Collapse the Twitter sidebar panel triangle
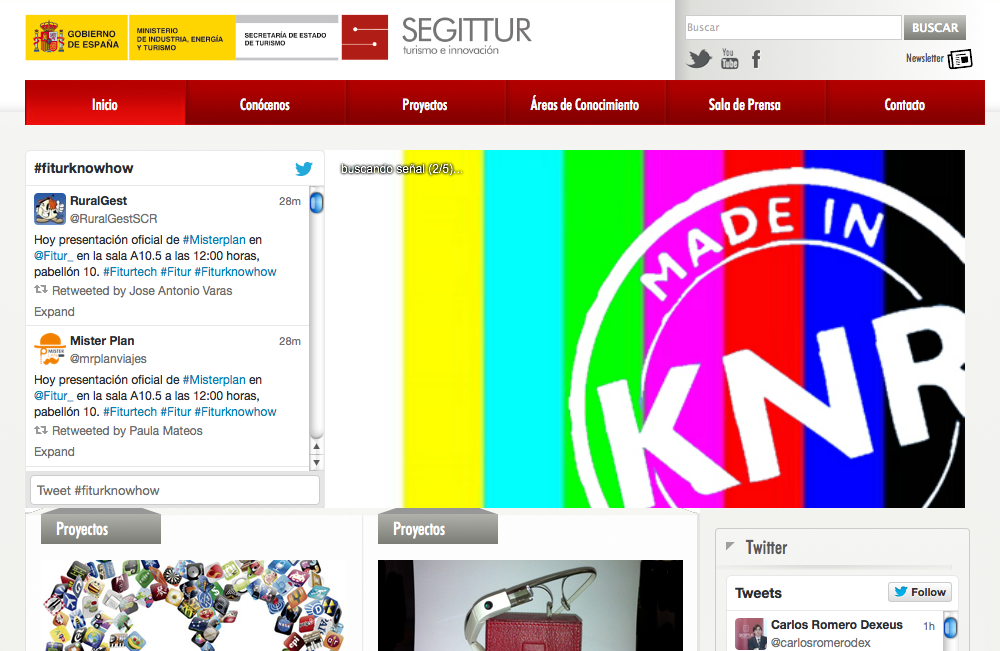This screenshot has width=1000, height=651. click(730, 546)
